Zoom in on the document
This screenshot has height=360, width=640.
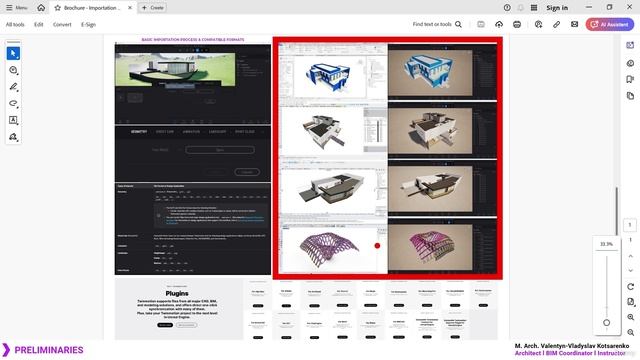(631, 317)
